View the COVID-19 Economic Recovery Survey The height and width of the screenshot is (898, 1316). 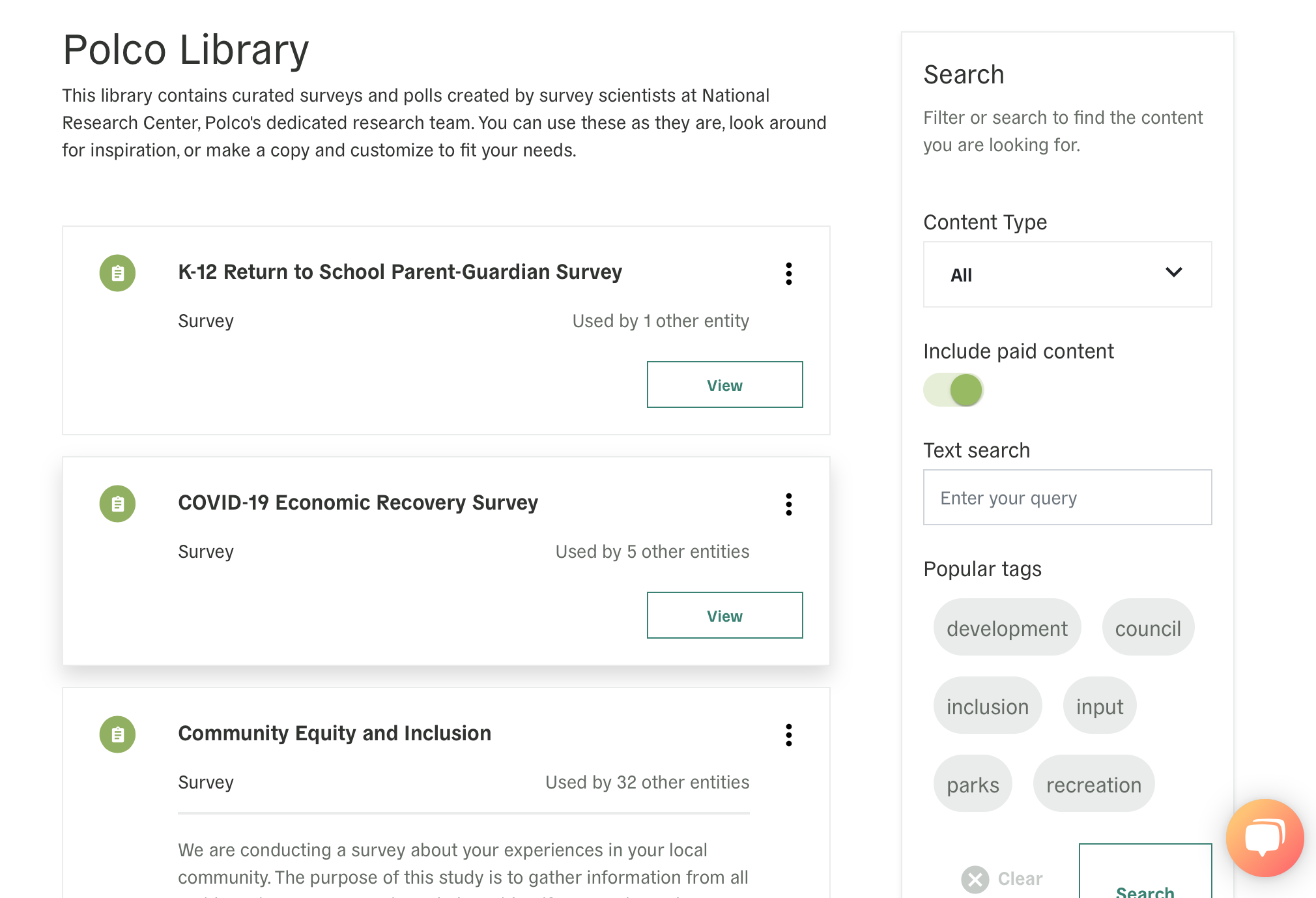724,615
